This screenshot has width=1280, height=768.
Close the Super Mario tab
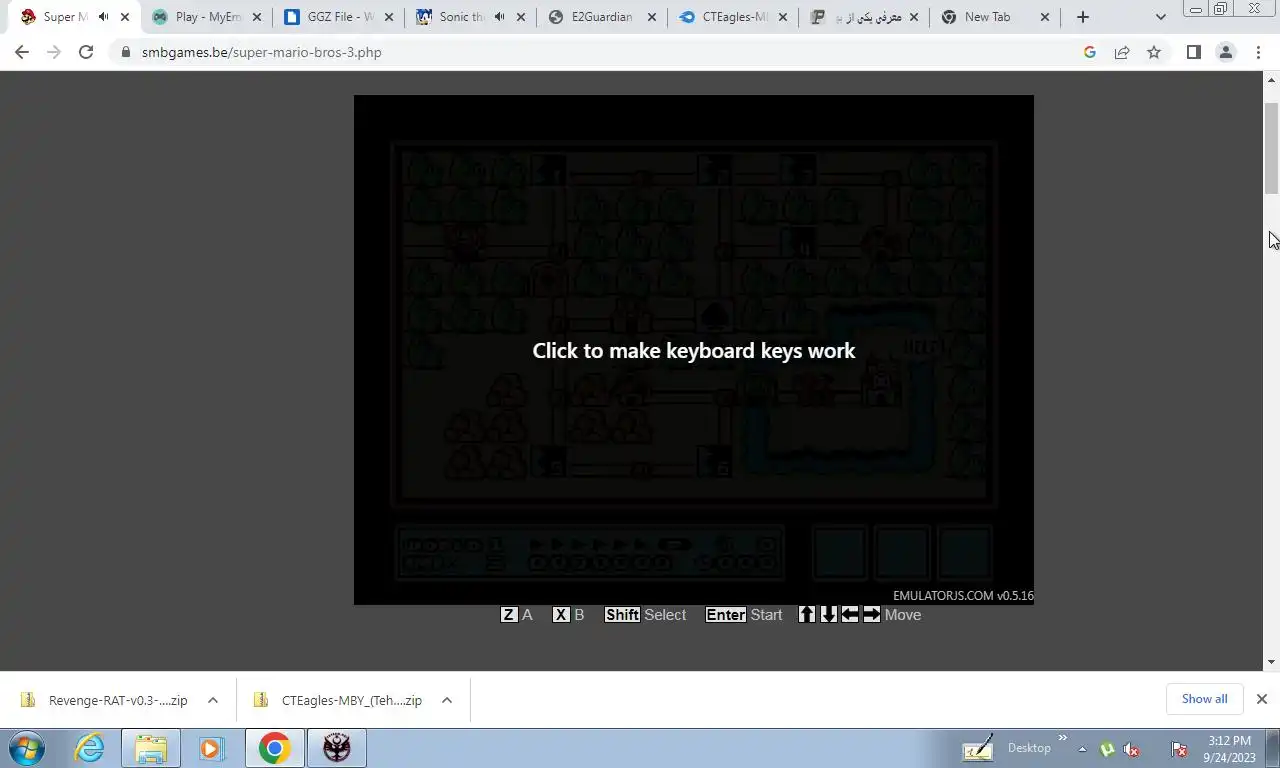tap(125, 17)
